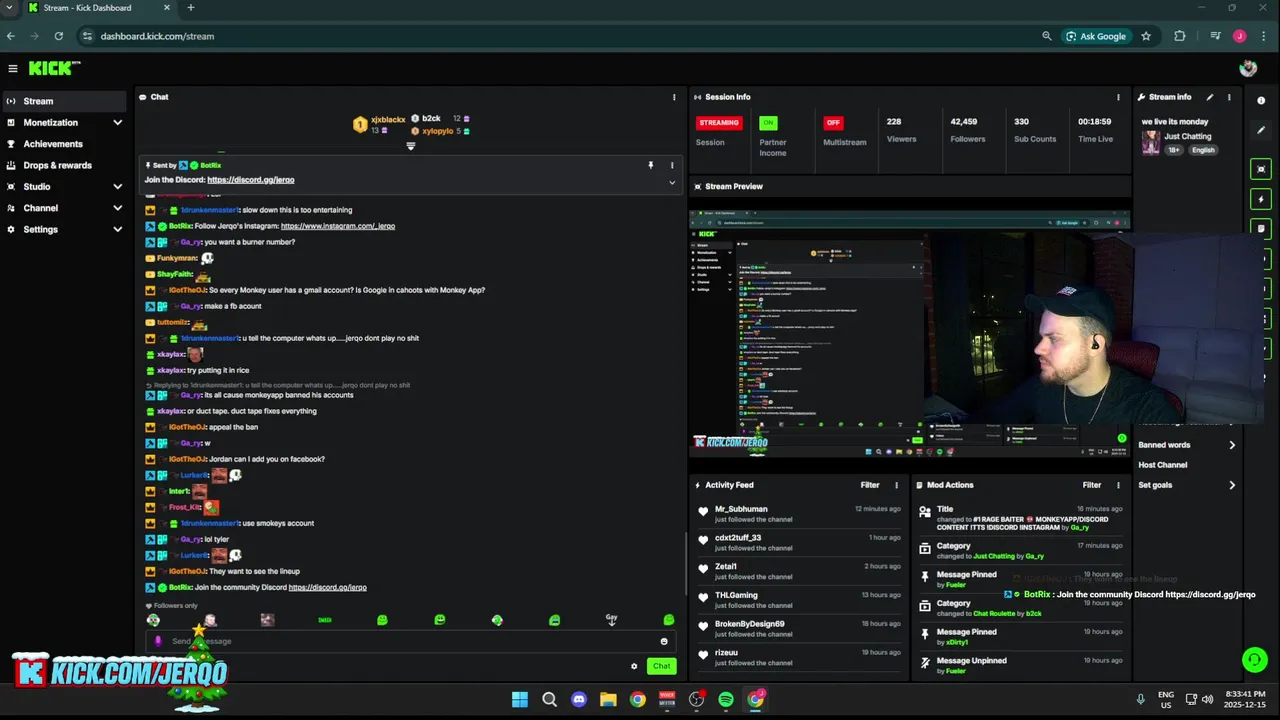Expand the Monetization sidebar section
Viewport: 1280px width, 720px height.
point(117,123)
